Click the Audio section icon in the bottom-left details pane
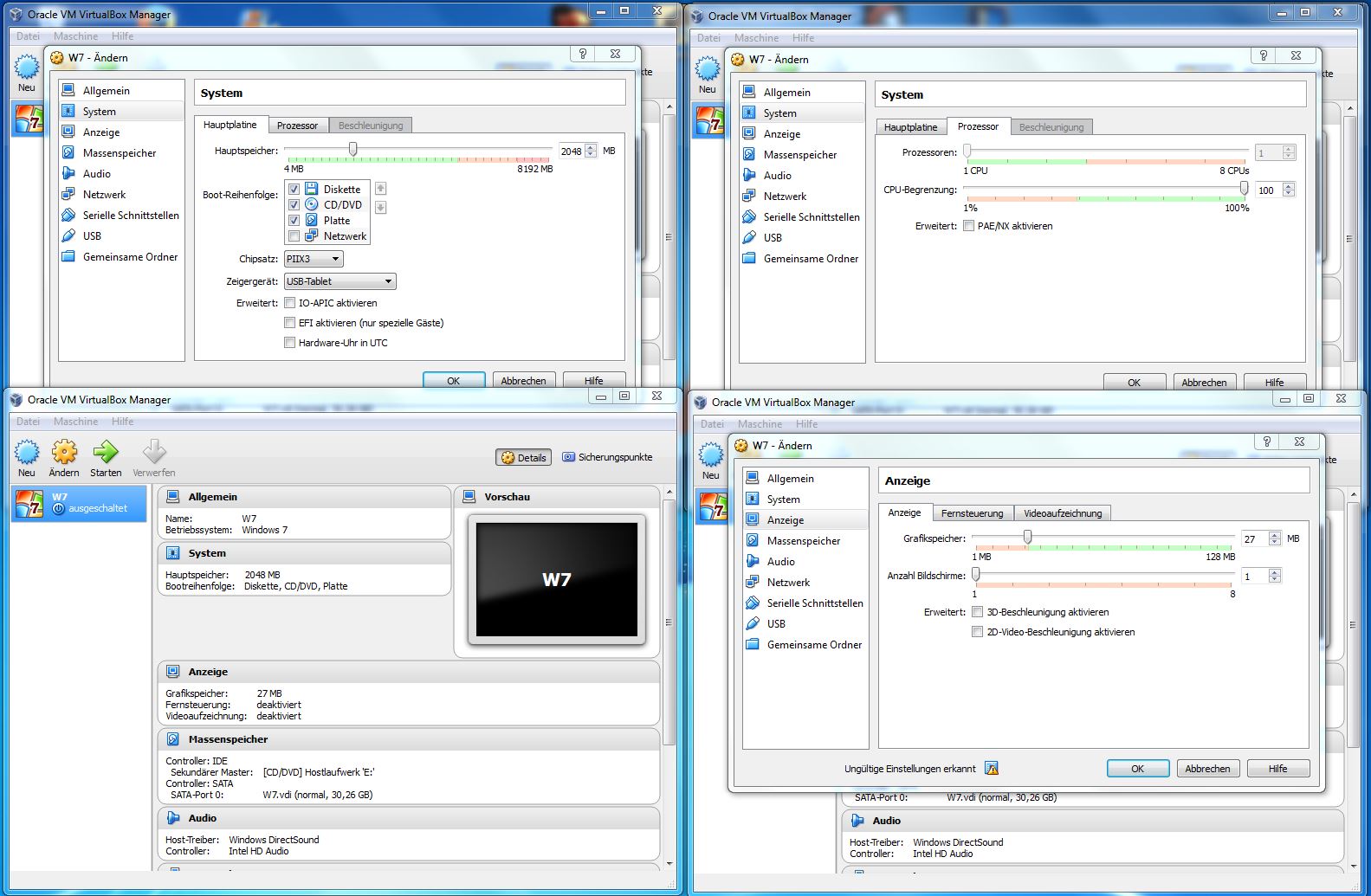 pyautogui.click(x=173, y=818)
